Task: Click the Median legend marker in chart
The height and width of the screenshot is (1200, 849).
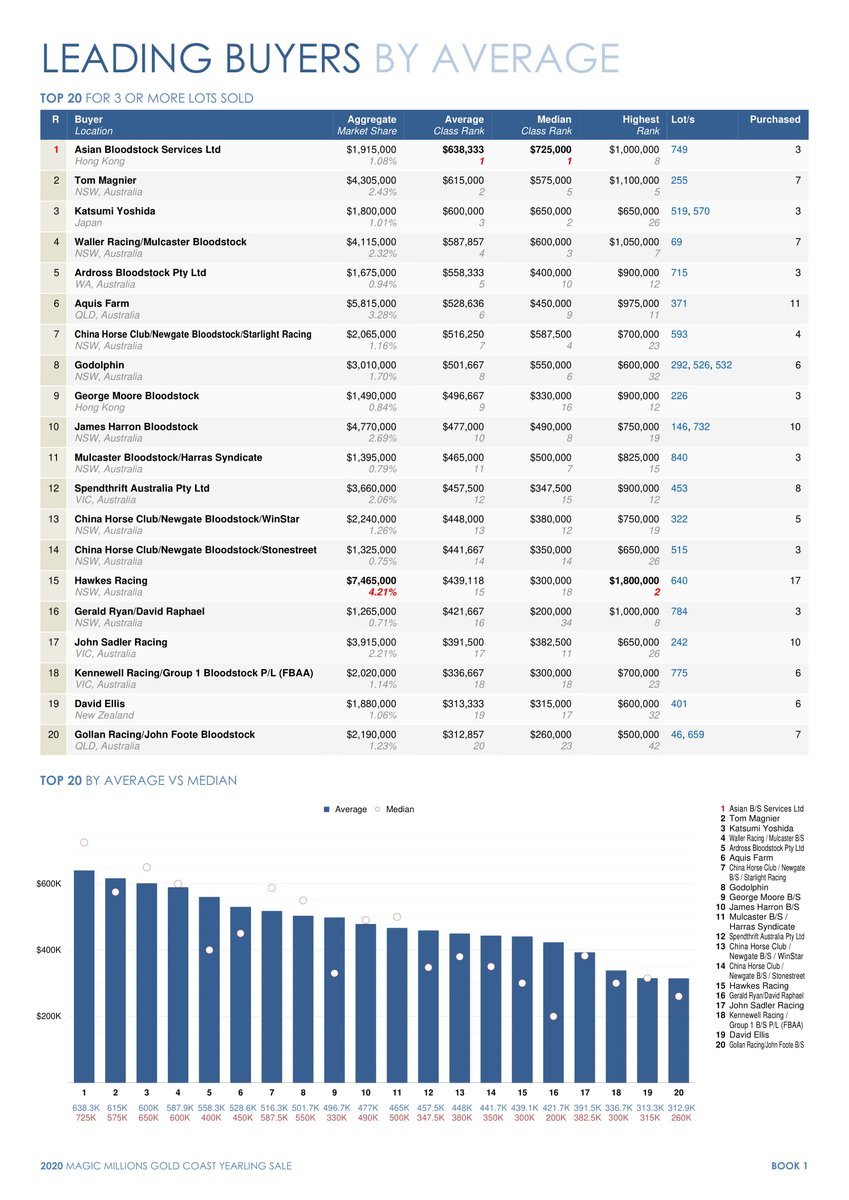Action: pyautogui.click(x=379, y=809)
